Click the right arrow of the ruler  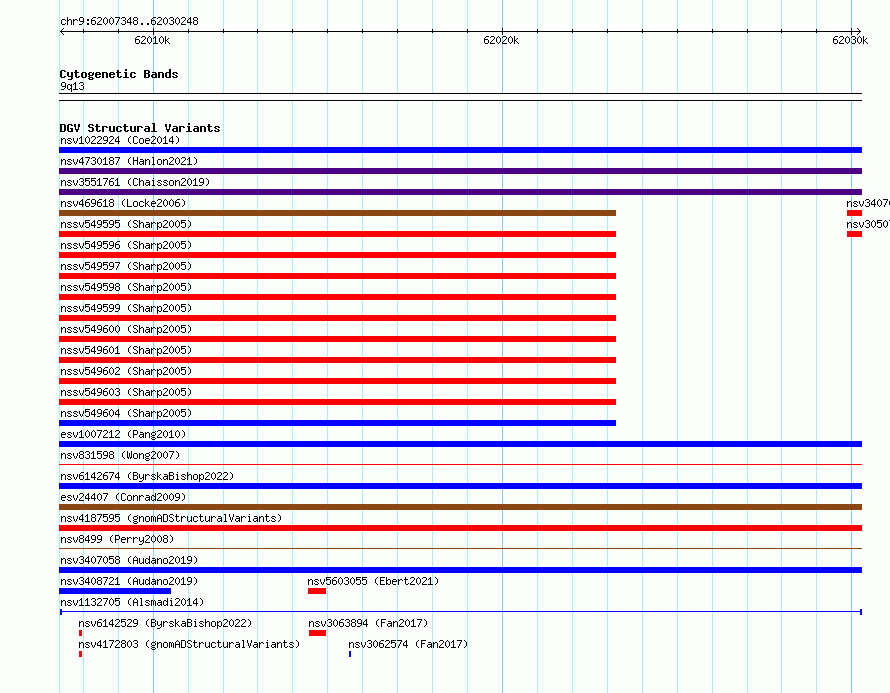[x=858, y=31]
